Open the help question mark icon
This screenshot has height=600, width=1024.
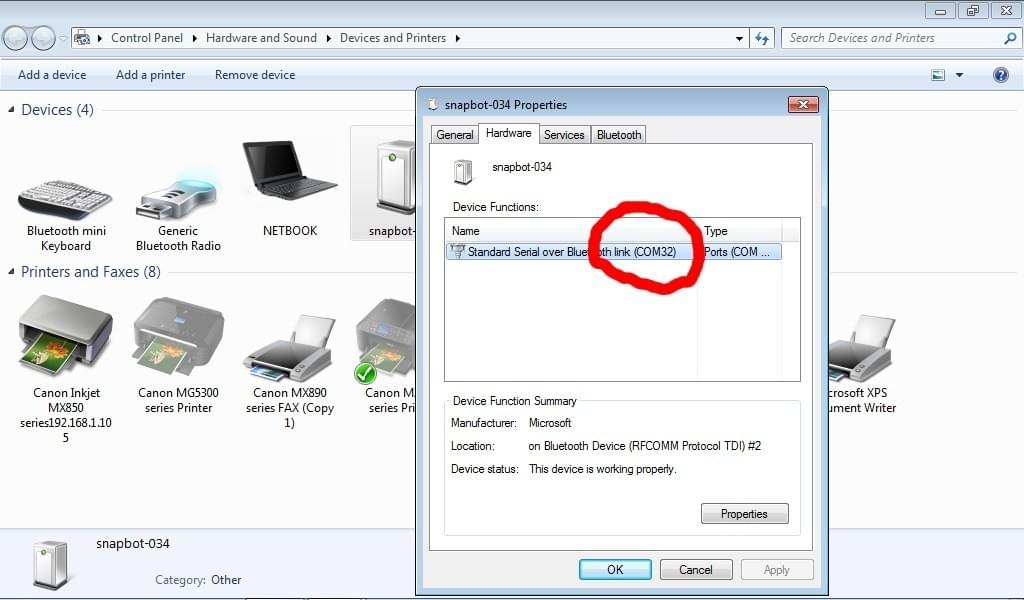1000,75
